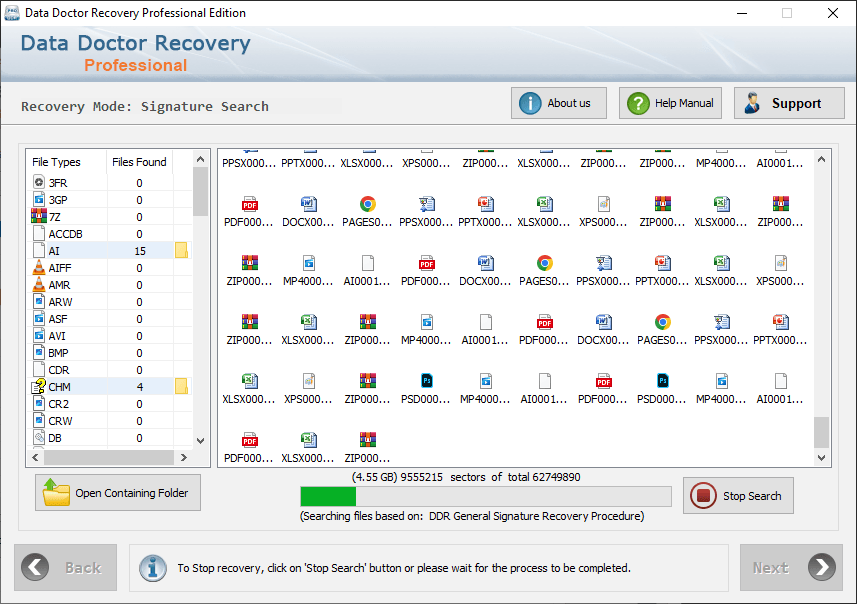This screenshot has height=604, width=857.
Task: Select the BMP label in file types
Action: (58, 353)
